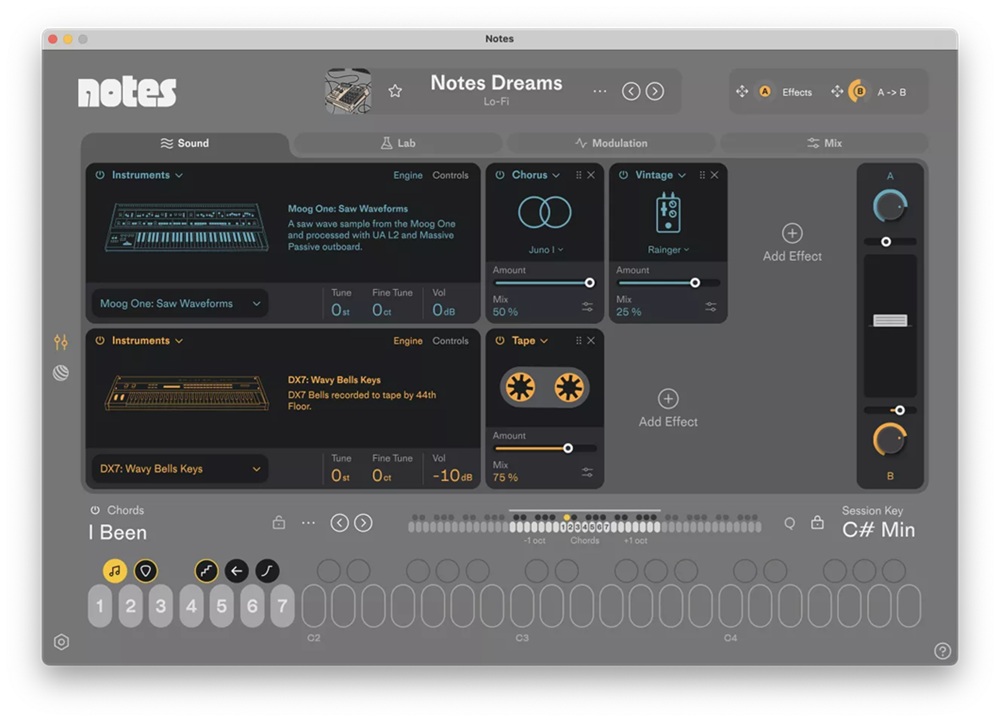Toggle power for the Tape effect
The width and height of the screenshot is (1000, 721).
coord(500,341)
